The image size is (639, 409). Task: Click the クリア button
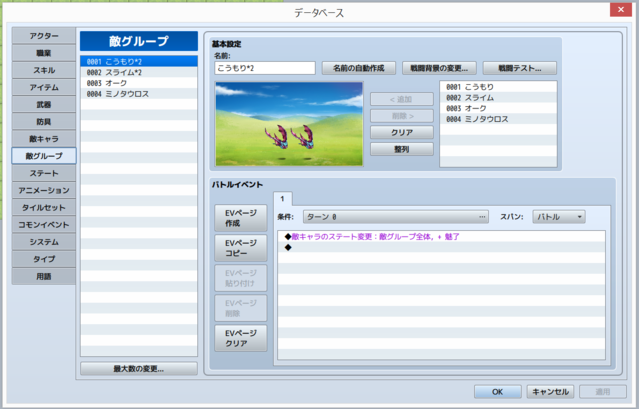coord(402,132)
